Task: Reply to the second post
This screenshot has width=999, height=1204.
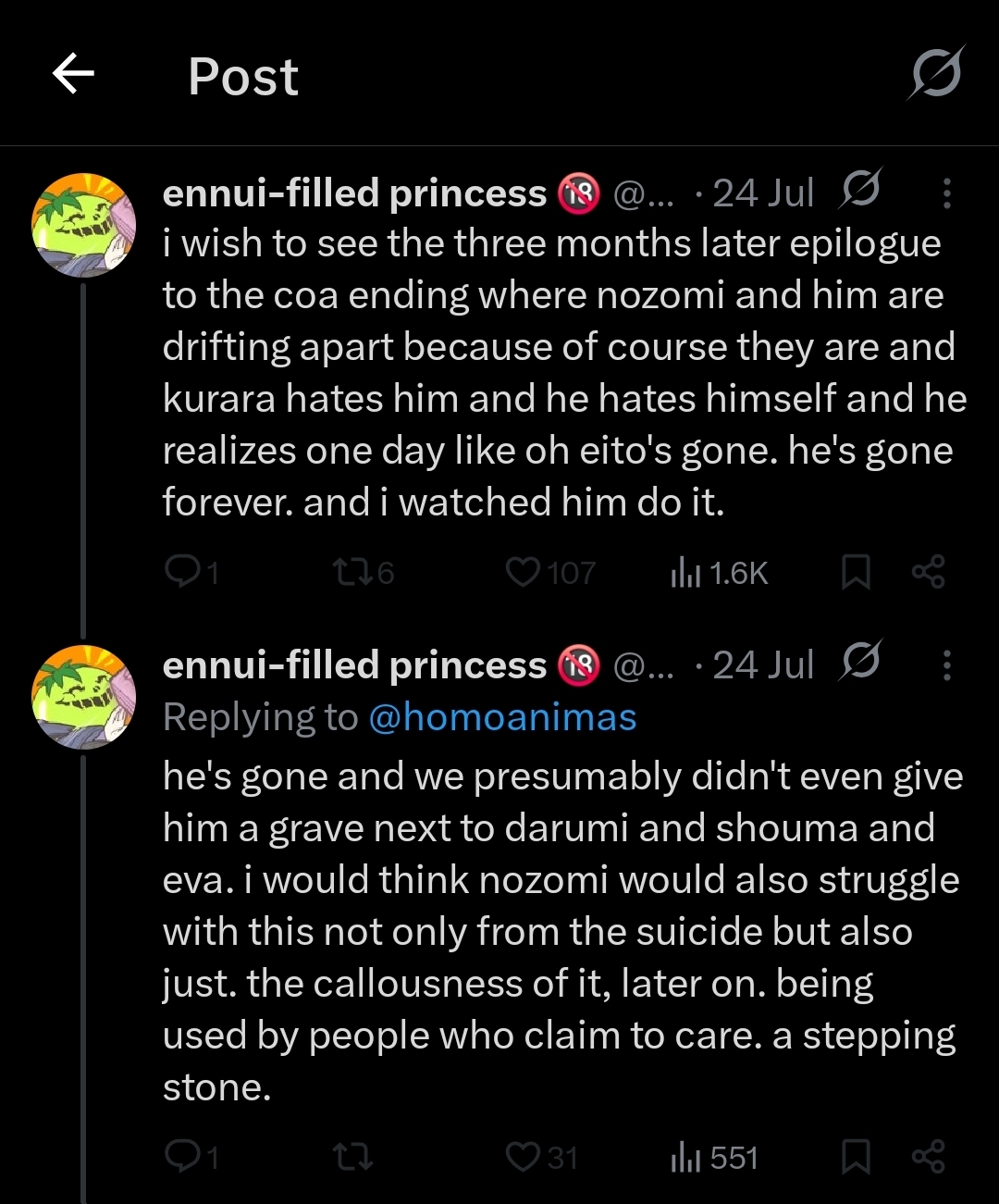Action: (x=181, y=1156)
